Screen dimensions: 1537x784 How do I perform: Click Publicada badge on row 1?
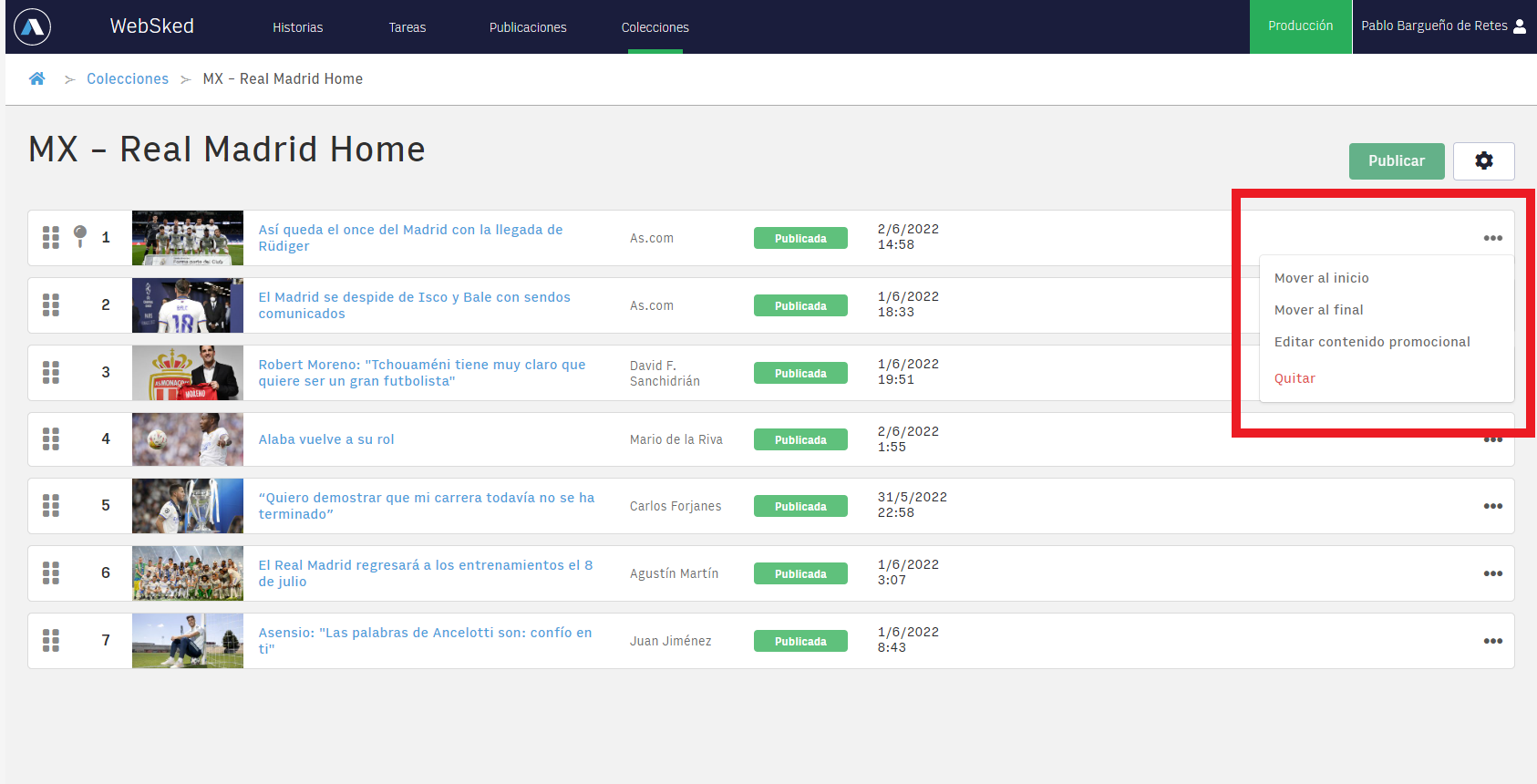(x=800, y=238)
